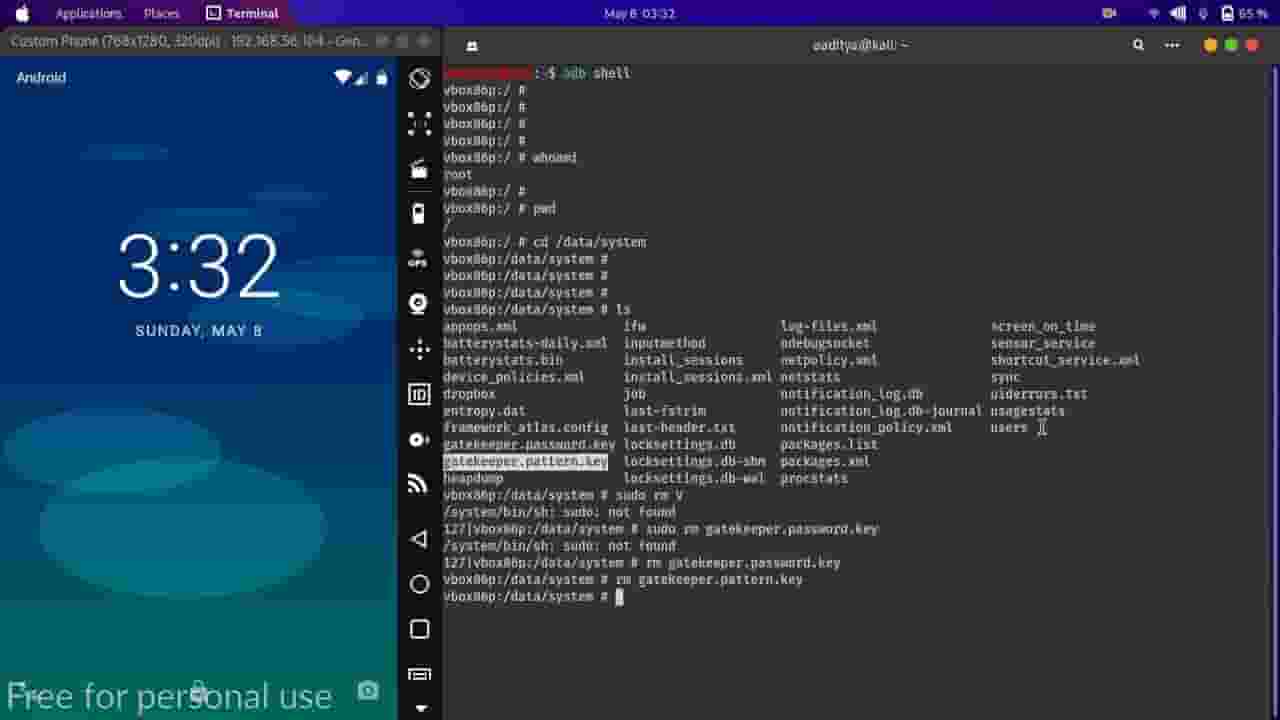Open the remote control arrows widget

[x=420, y=349]
